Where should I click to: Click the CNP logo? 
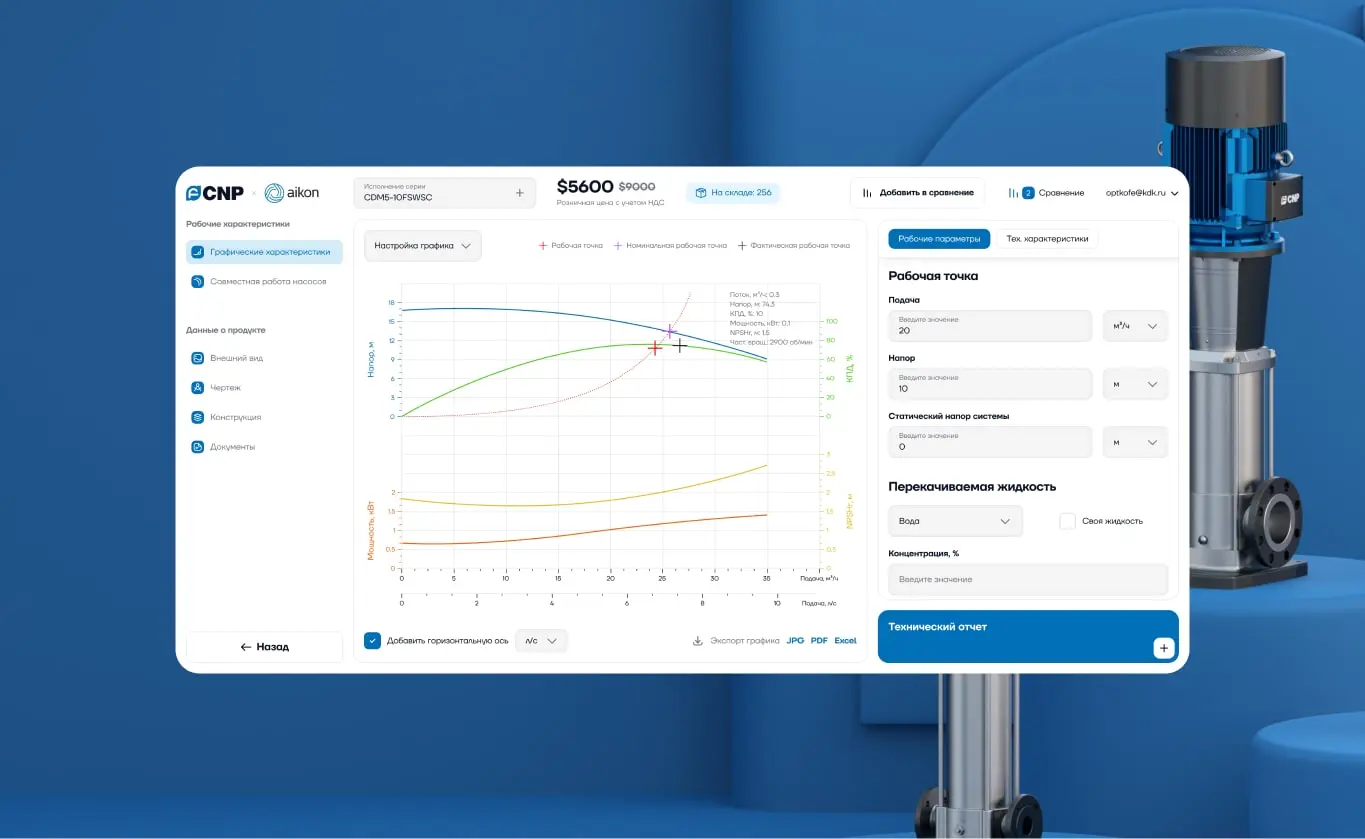click(215, 193)
